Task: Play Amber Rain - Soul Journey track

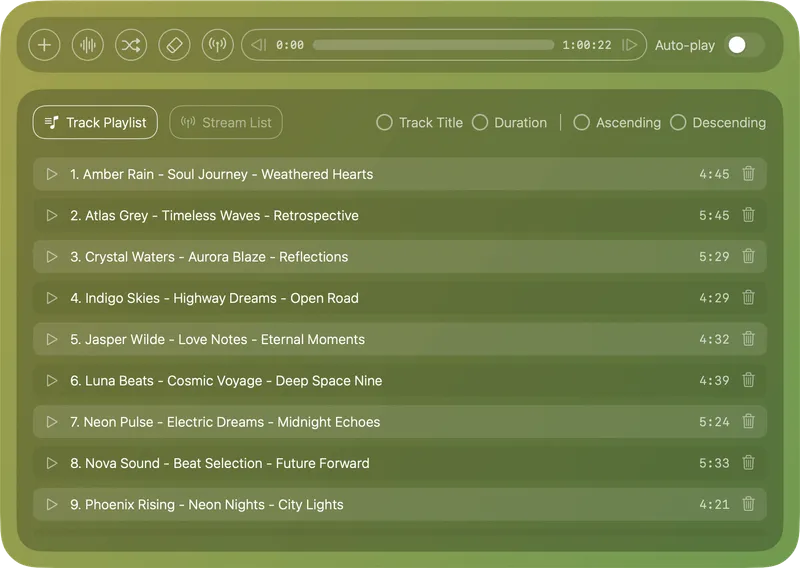Action: pos(52,174)
